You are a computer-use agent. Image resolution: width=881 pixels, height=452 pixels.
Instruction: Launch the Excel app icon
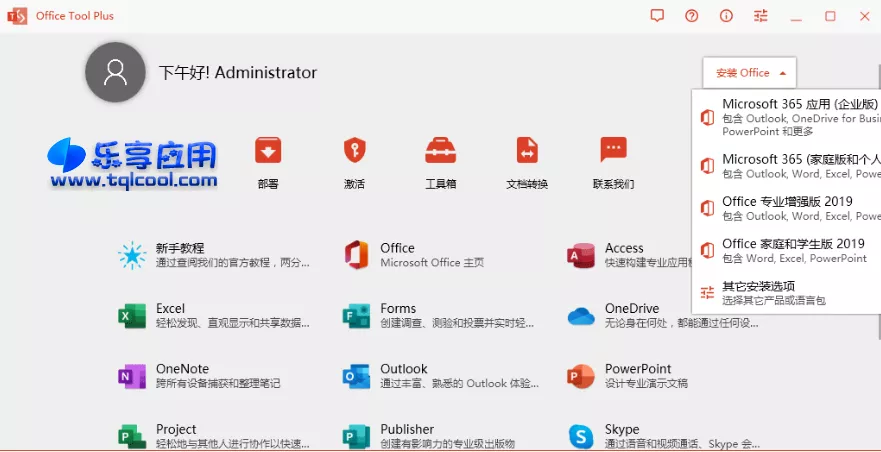(132, 315)
